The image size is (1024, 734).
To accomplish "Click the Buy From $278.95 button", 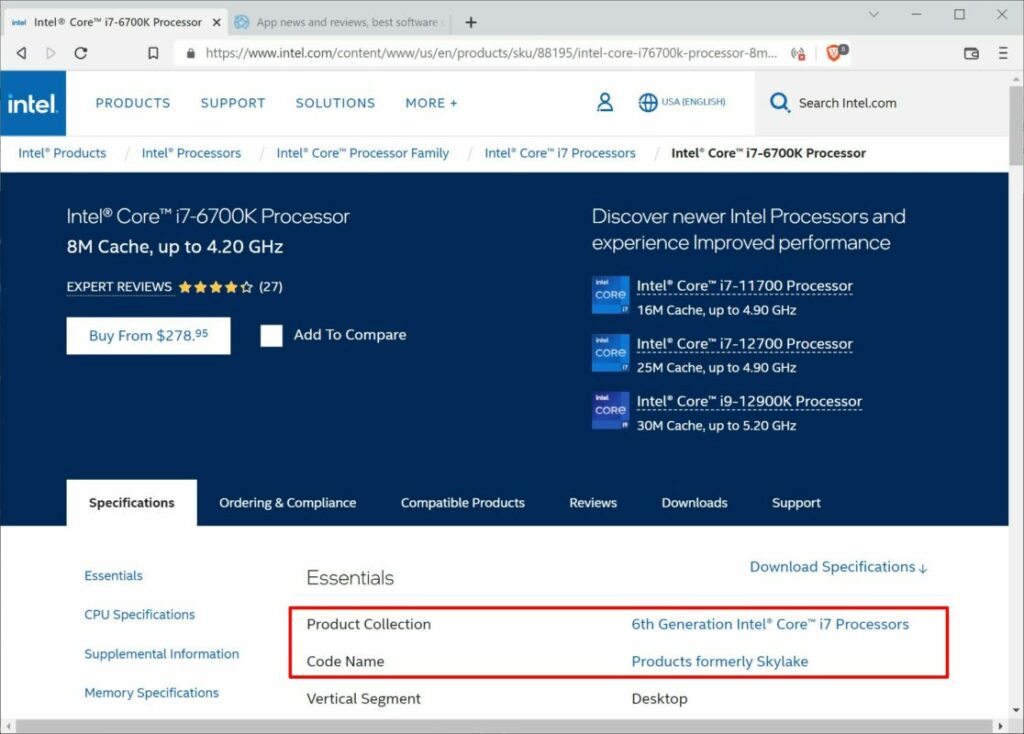I will pyautogui.click(x=148, y=336).
